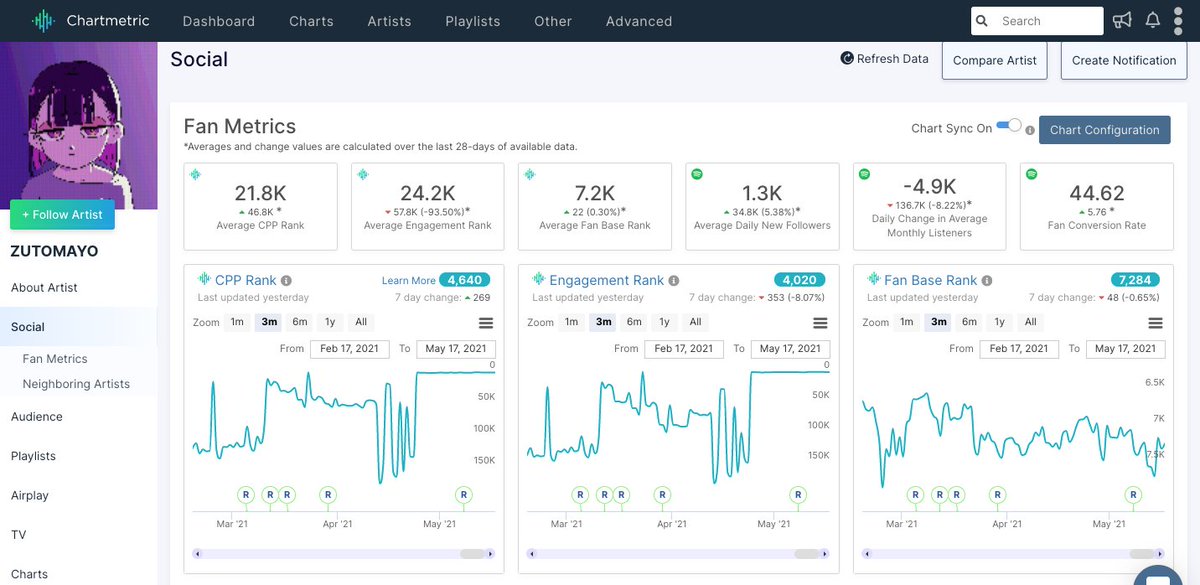Select 1m zoom on CPP Rank chart
The width and height of the screenshot is (1200, 585).
(237, 322)
